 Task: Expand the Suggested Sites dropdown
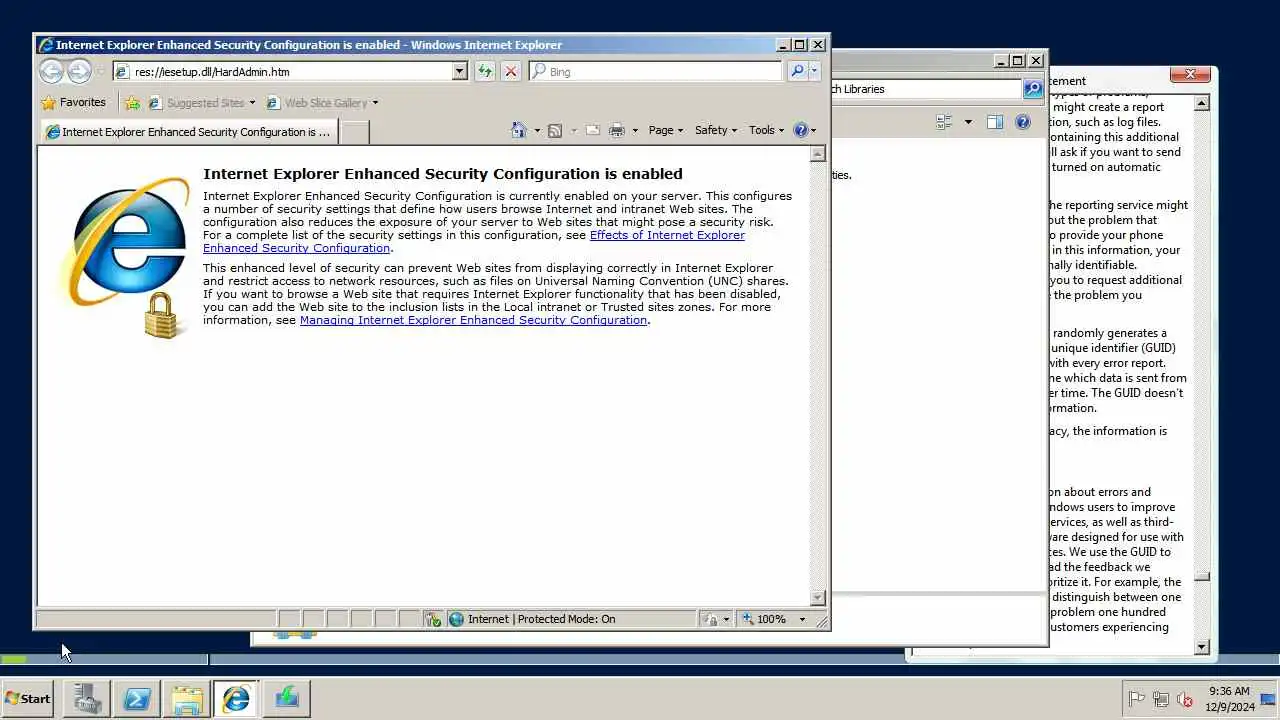252,102
